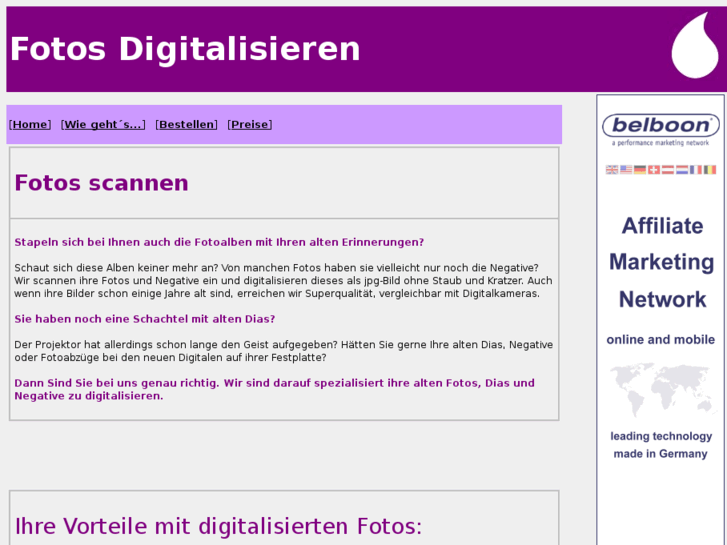727x545 pixels.
Task: Go to the Bestellen page link
Action: tap(186, 124)
